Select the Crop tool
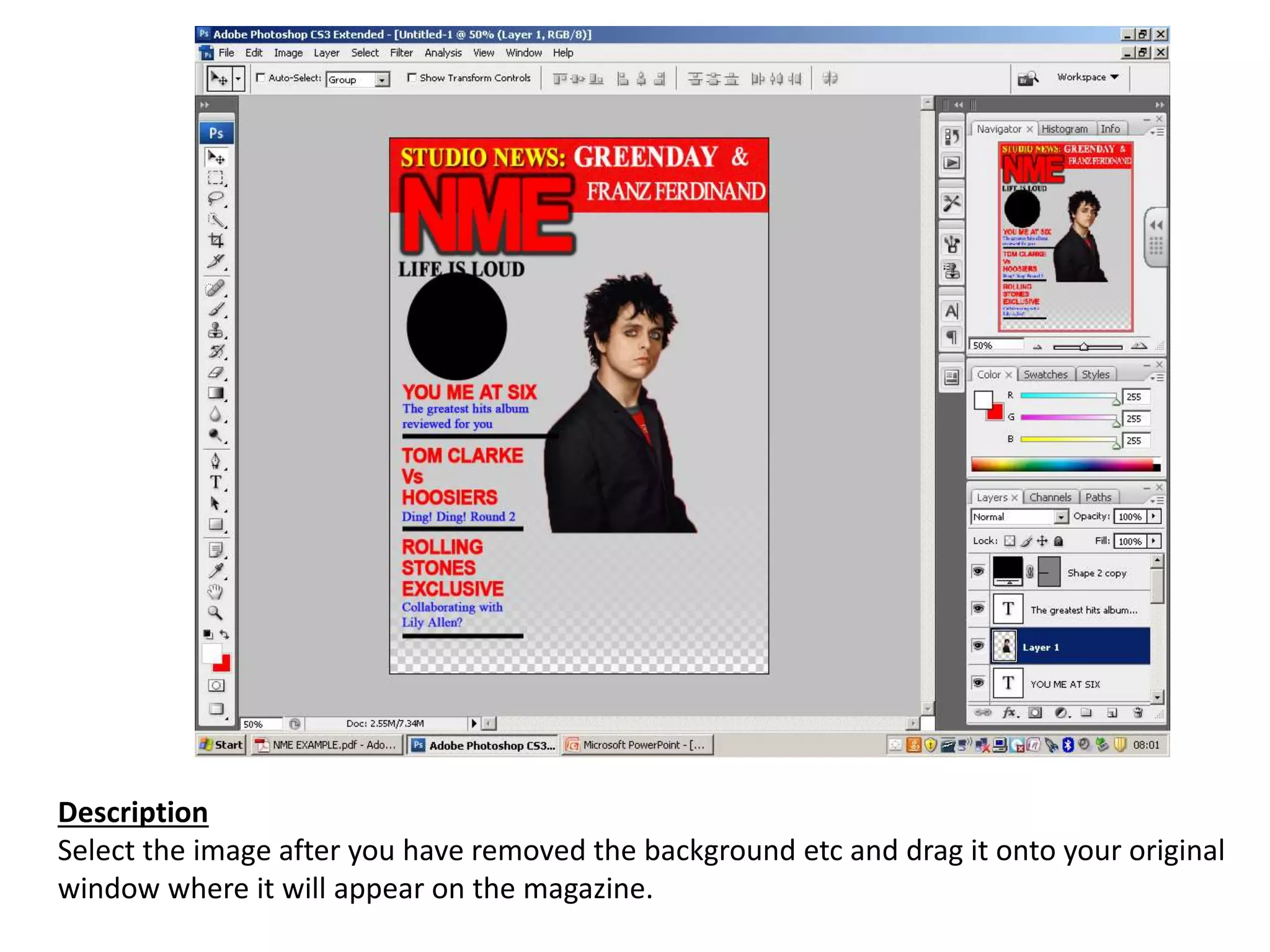 coord(216,240)
